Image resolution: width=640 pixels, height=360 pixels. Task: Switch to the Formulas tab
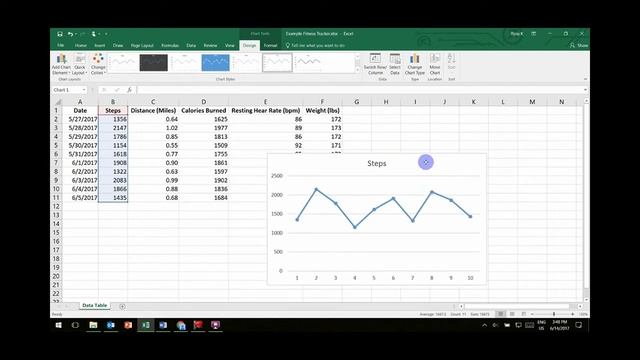coord(170,45)
